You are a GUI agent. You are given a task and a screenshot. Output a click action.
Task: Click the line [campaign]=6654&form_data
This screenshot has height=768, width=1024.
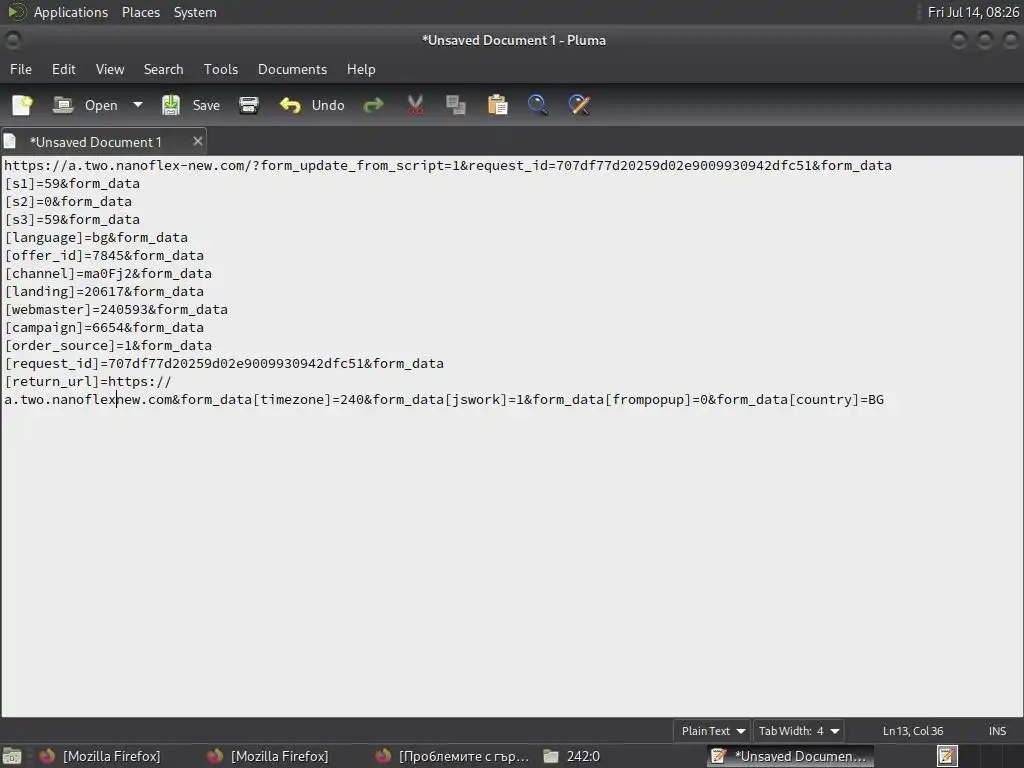point(104,327)
